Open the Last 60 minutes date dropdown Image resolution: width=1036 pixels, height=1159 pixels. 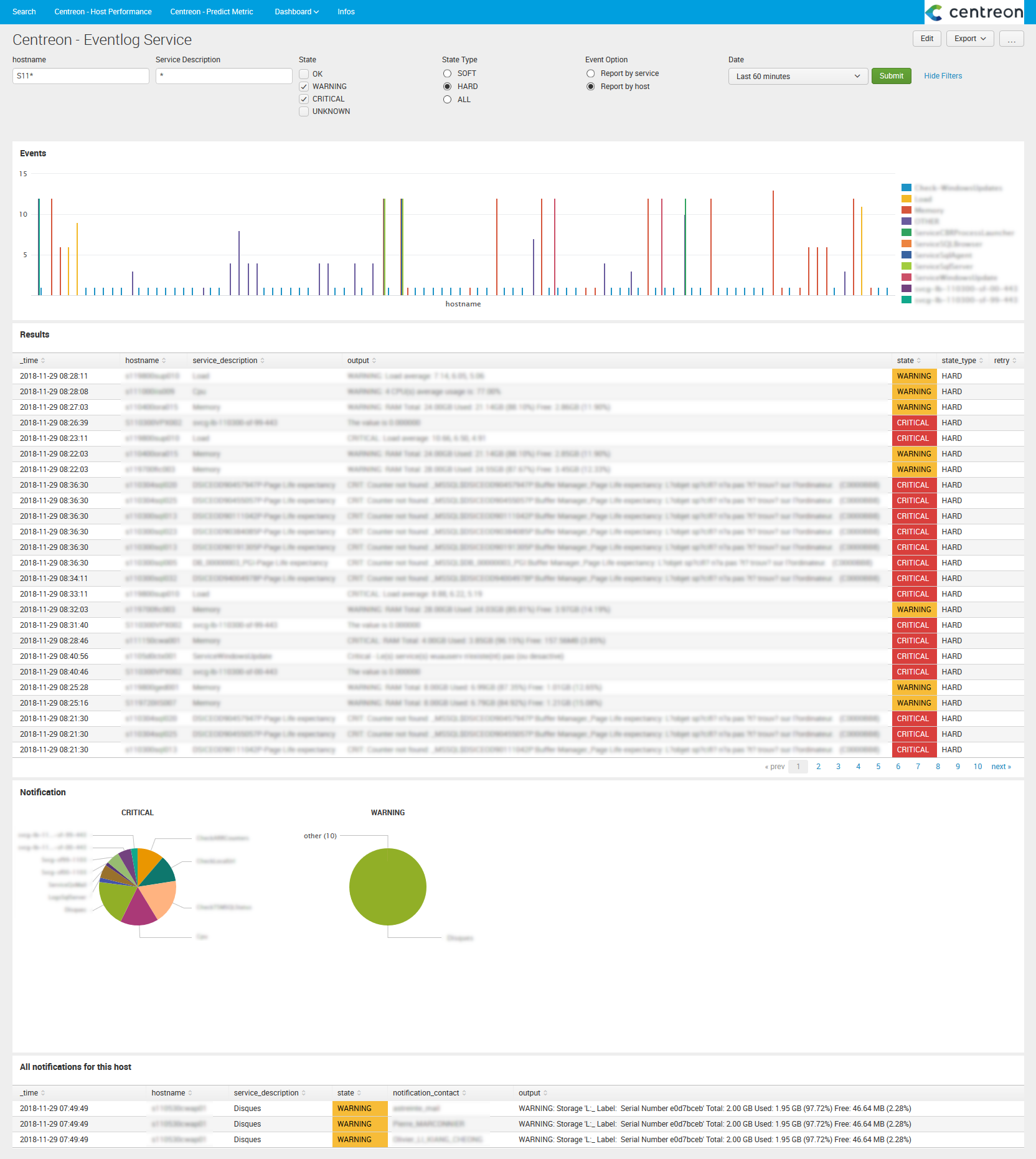click(x=798, y=76)
